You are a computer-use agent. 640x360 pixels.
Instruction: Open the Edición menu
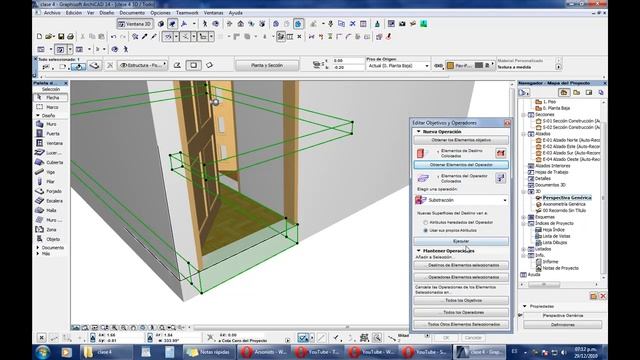click(x=74, y=13)
